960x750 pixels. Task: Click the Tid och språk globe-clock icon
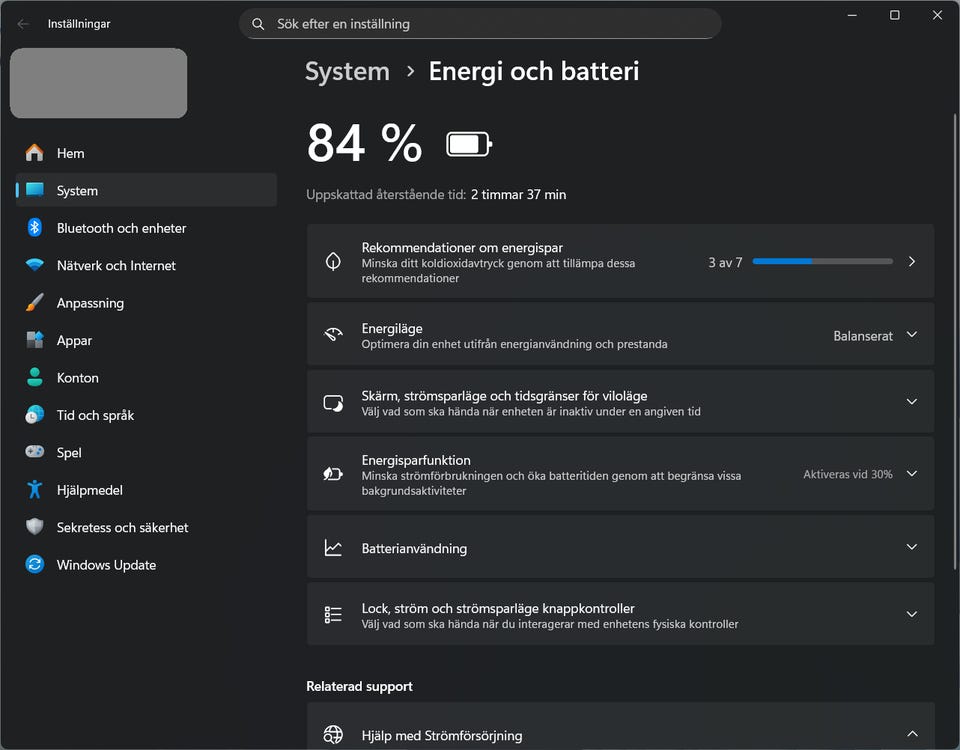(34, 414)
